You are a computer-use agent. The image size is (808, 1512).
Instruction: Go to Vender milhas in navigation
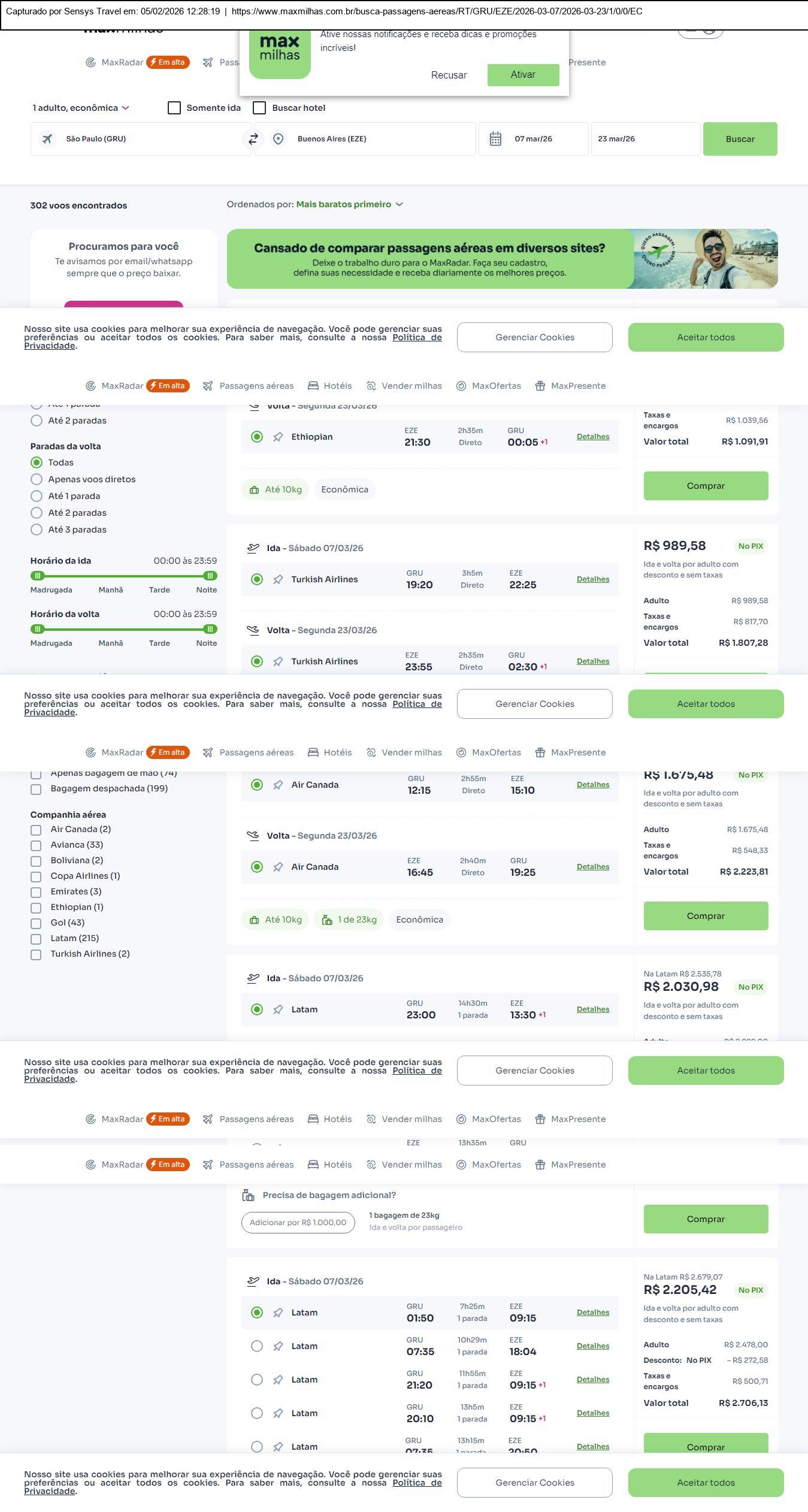[x=404, y=386]
